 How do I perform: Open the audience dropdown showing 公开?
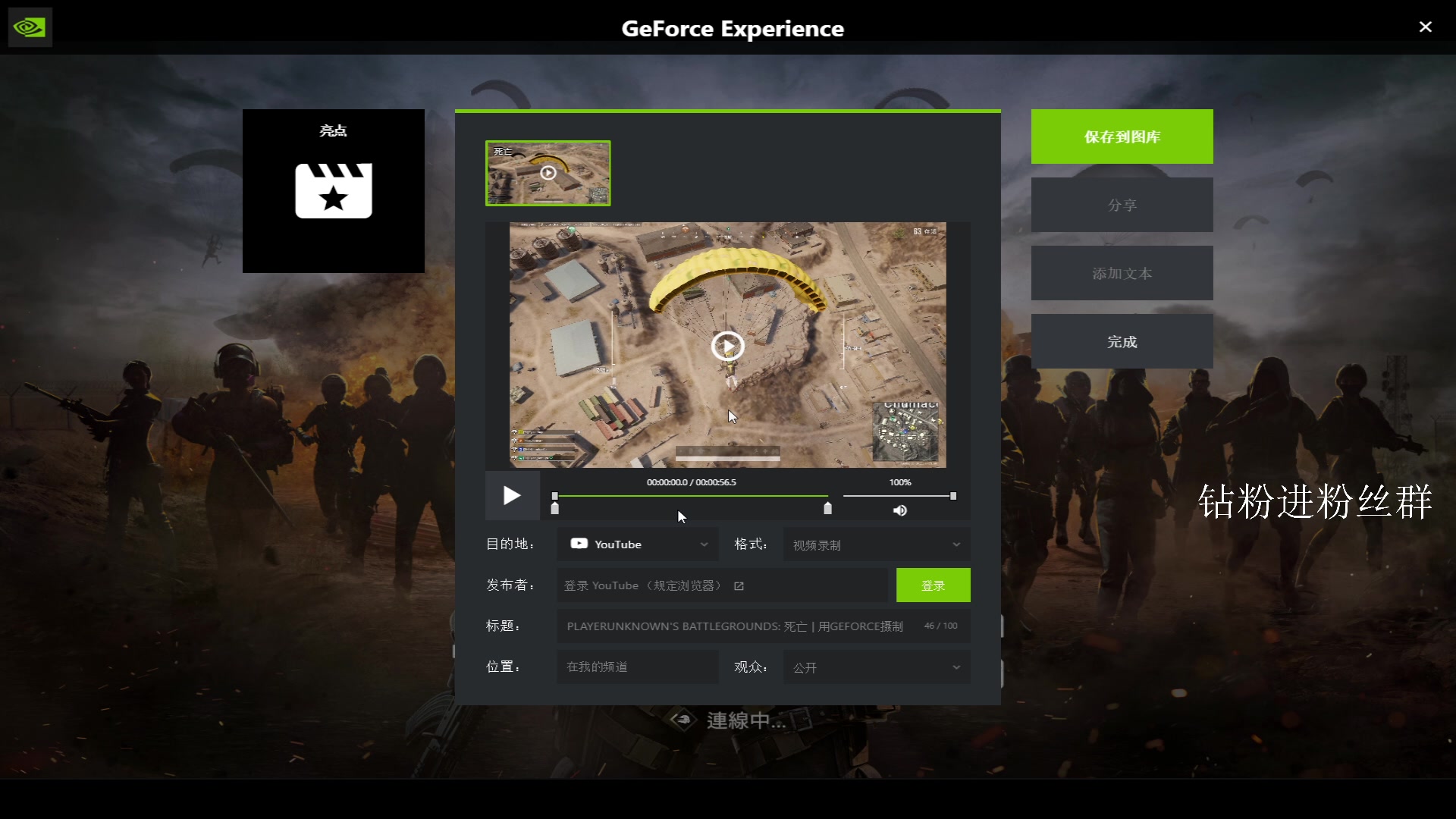coord(877,667)
